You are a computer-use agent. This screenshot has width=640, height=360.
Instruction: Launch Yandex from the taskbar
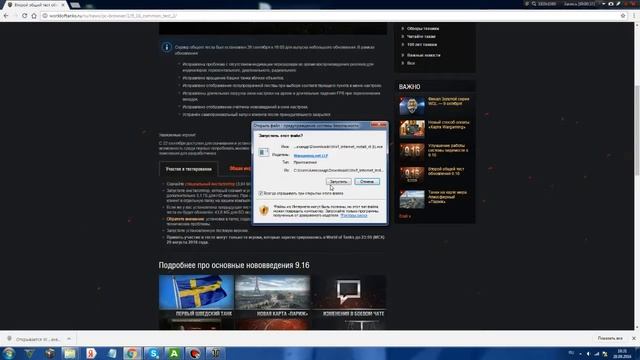tap(91, 353)
